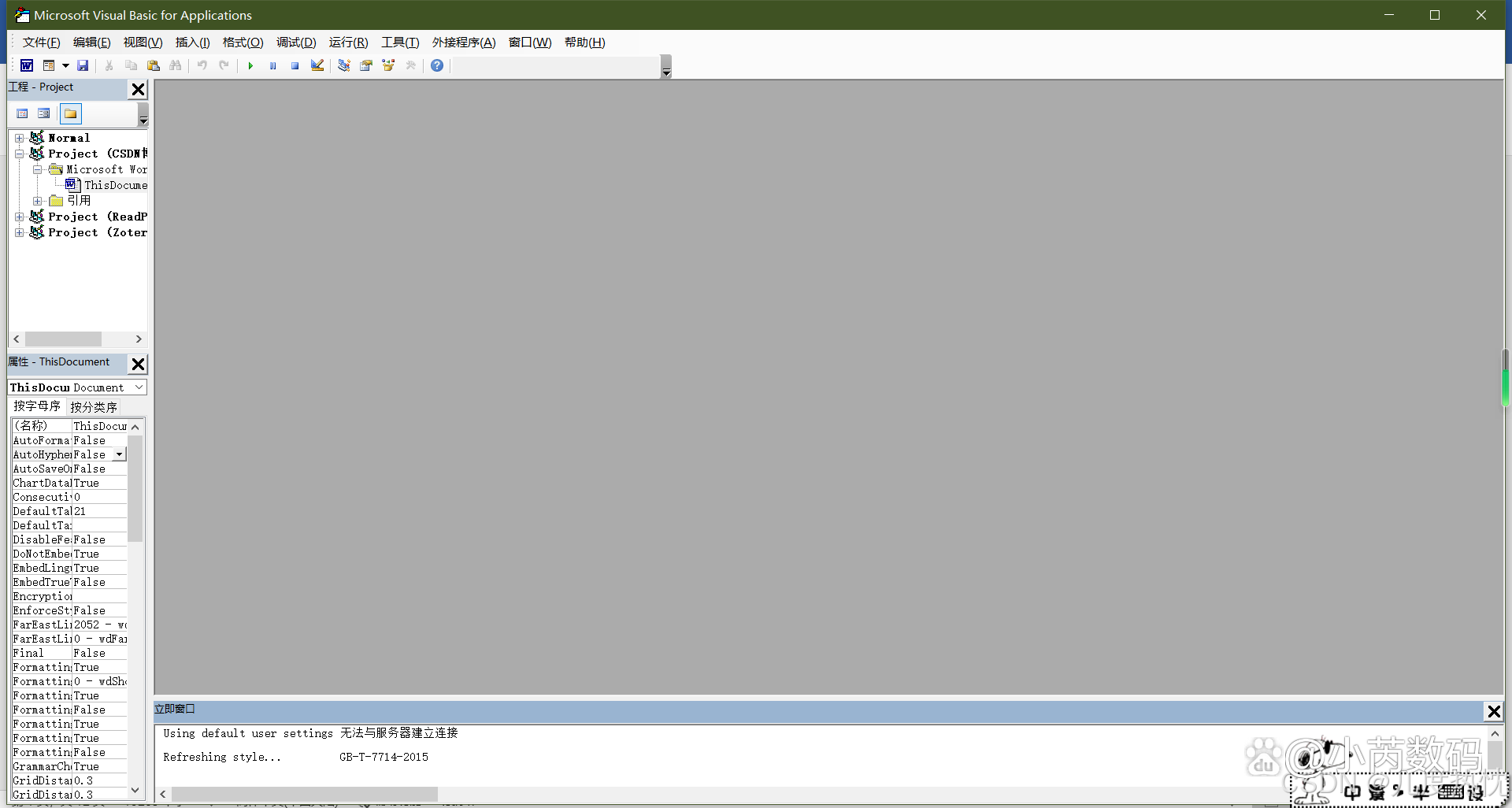This screenshot has width=1512, height=808.
Task: Open the 插入(I) menu
Action: tap(192, 43)
